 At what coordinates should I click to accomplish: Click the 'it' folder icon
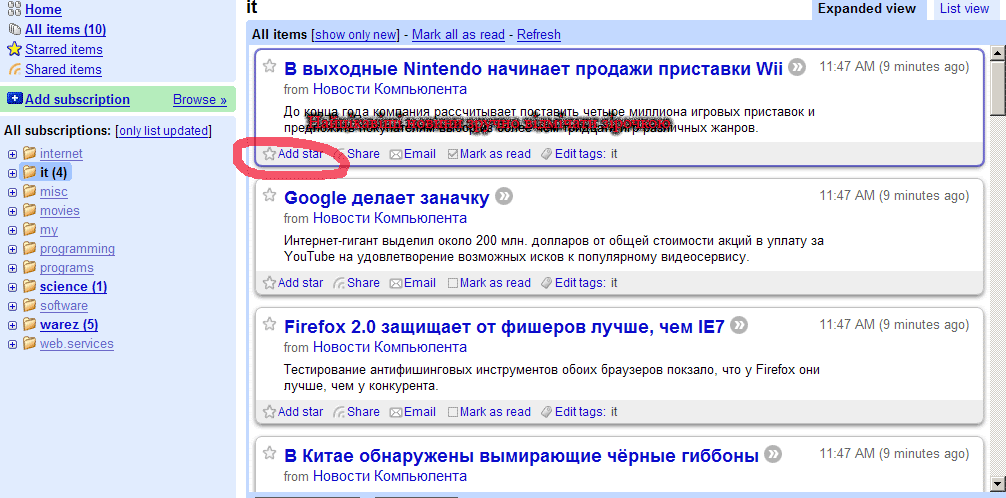coord(30,172)
